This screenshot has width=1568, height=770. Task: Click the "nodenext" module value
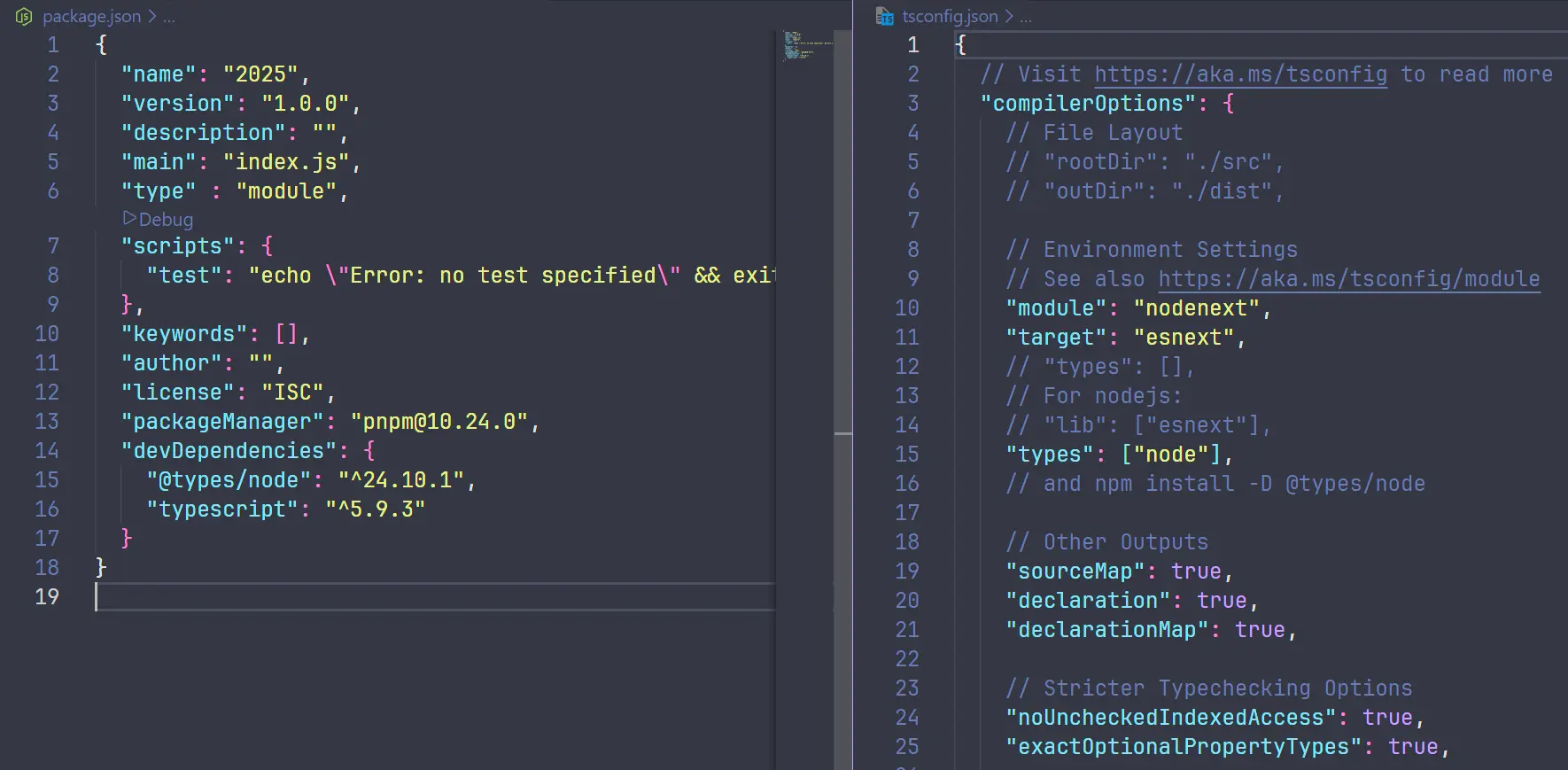coord(1197,308)
